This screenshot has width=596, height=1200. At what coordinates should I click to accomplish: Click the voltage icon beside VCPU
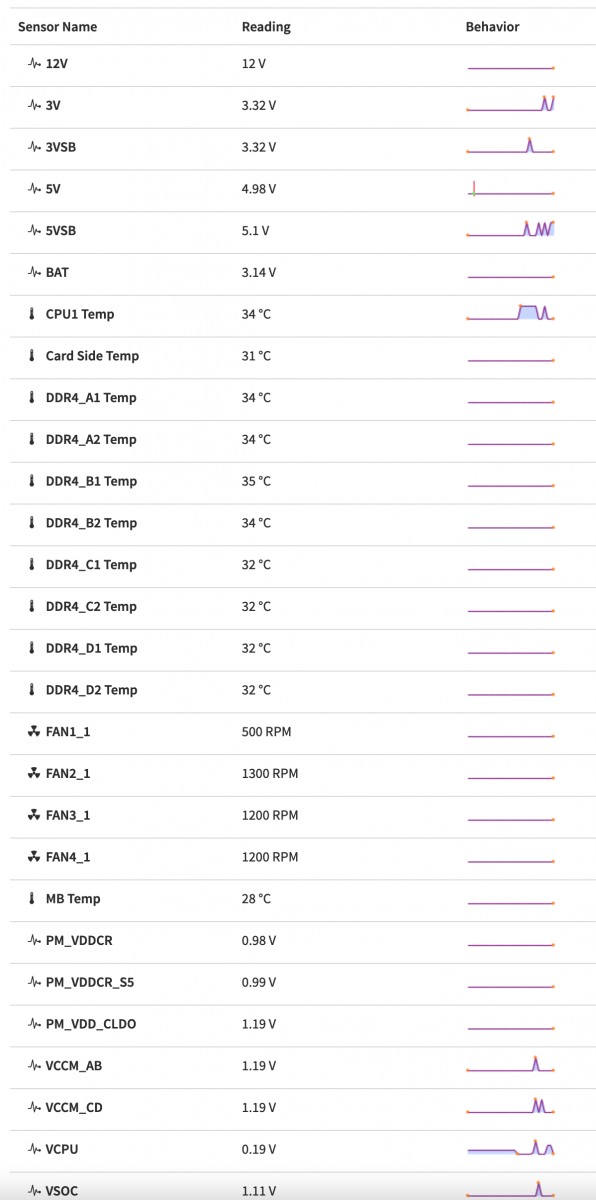click(34, 1149)
